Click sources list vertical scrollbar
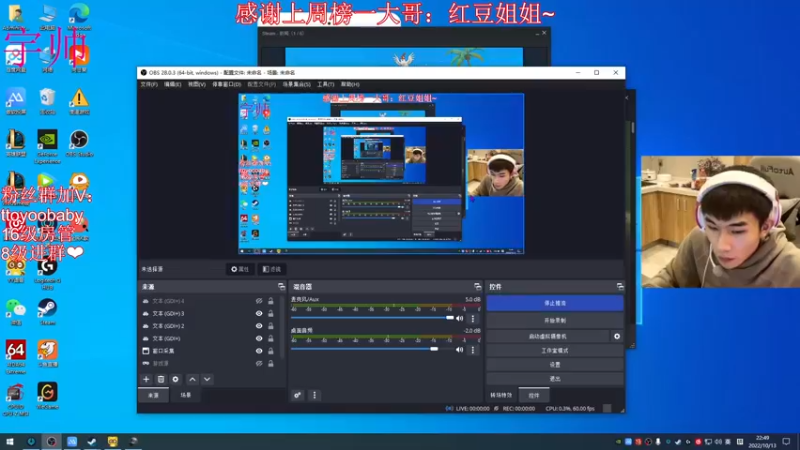This screenshot has height=450, width=800. click(283, 327)
